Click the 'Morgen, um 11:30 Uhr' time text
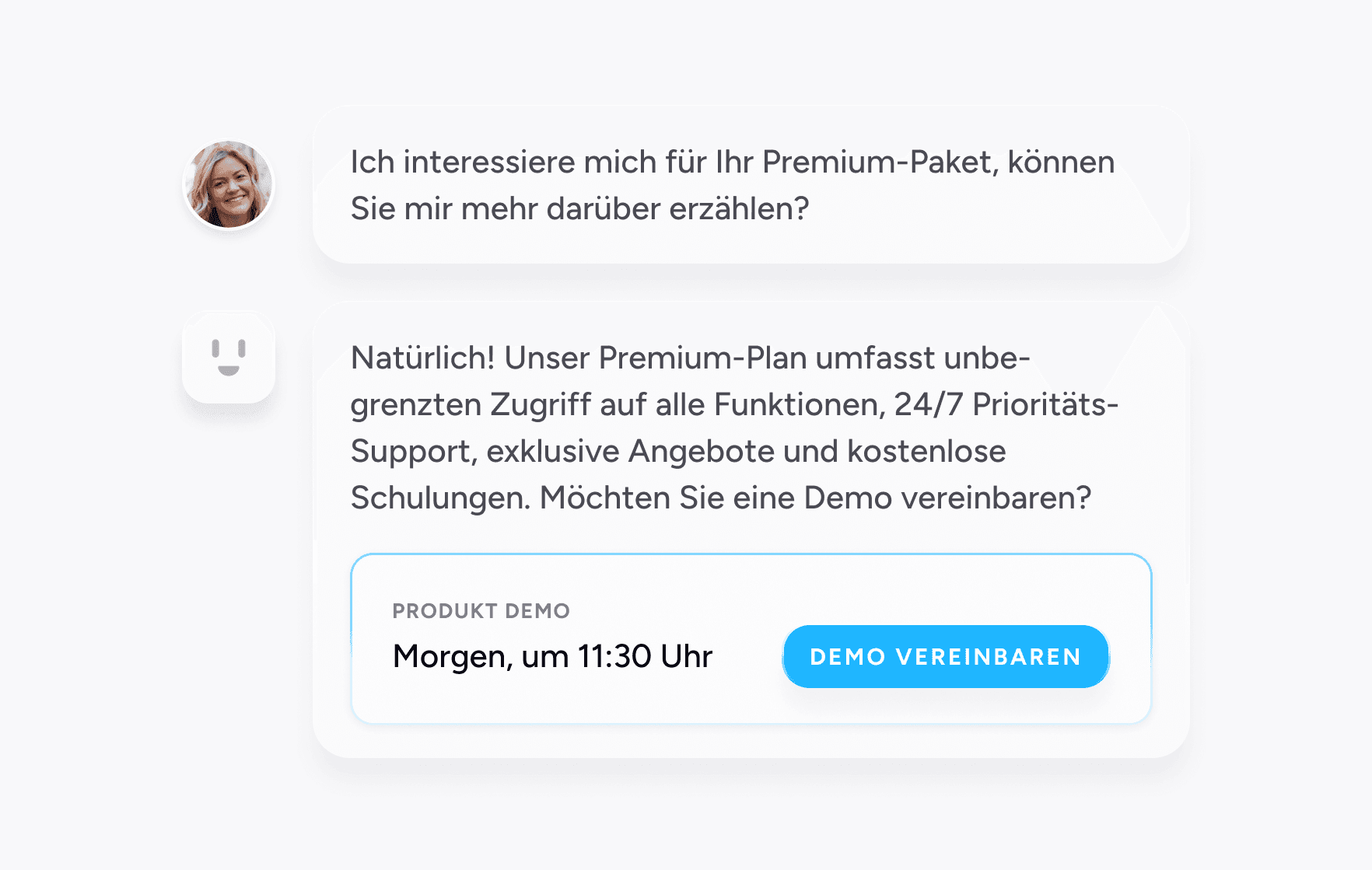 (x=552, y=657)
